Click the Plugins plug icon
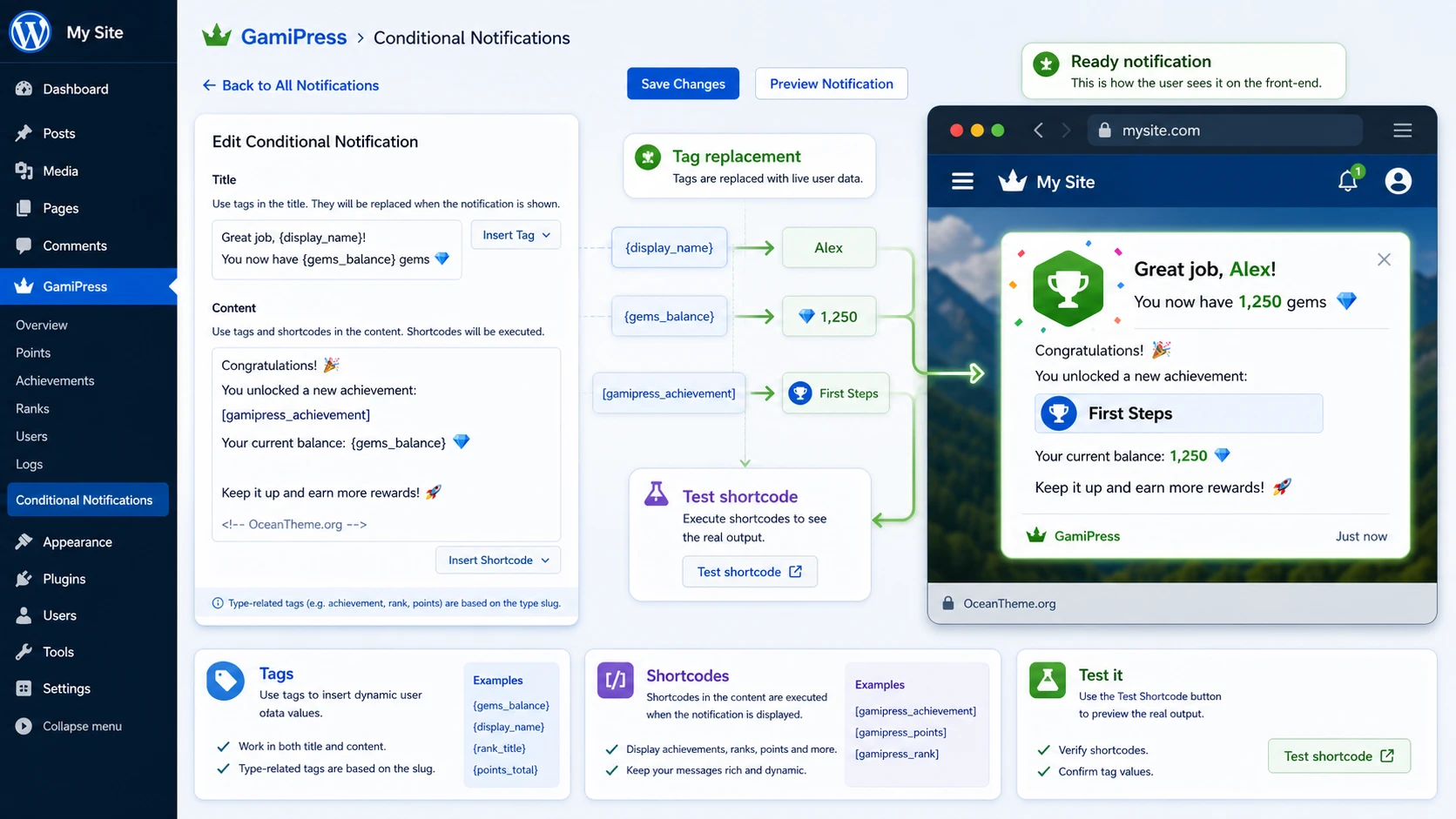Image resolution: width=1456 pixels, height=819 pixels. tap(24, 579)
